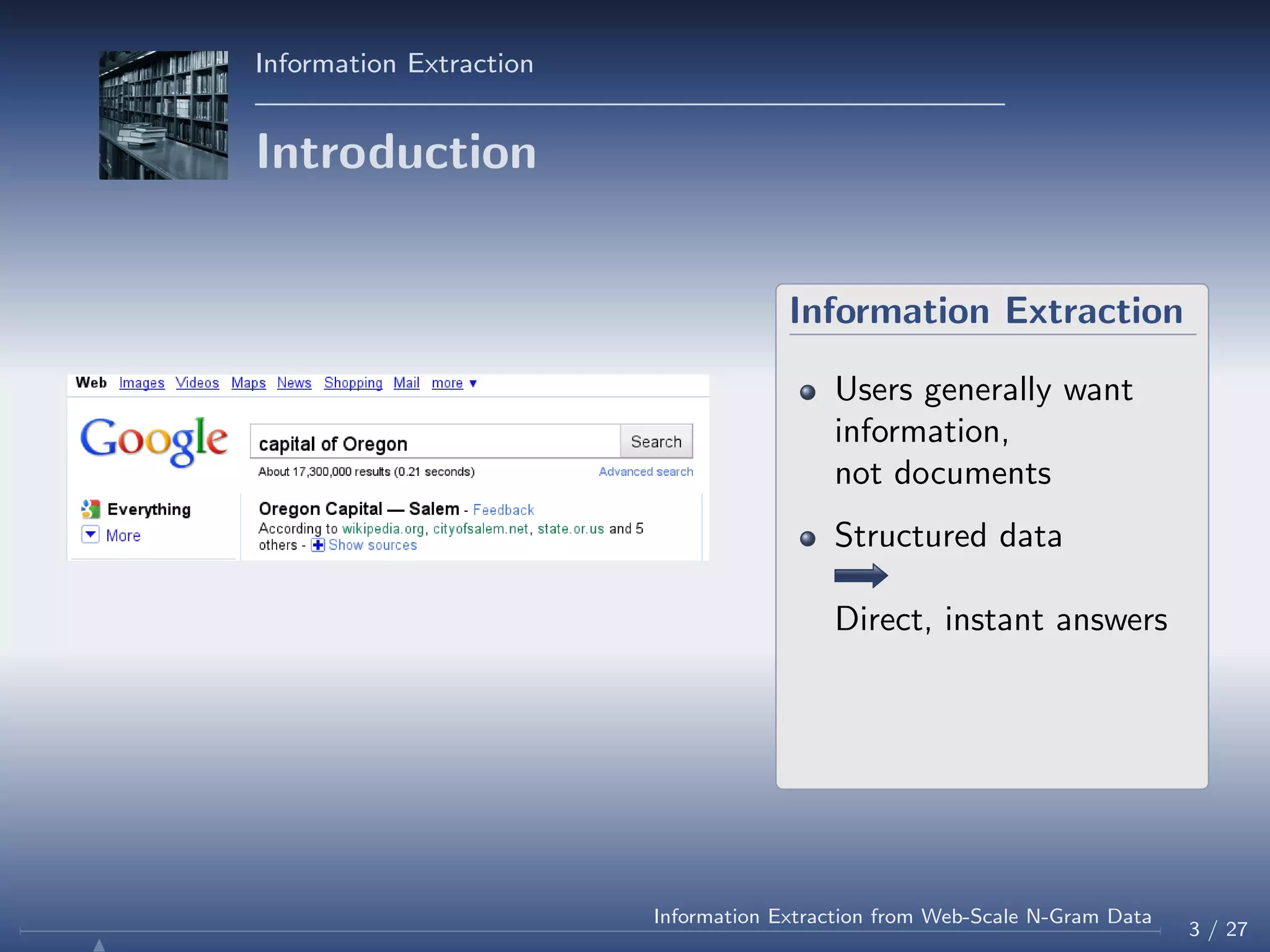Click the triangle marker on progress bar
The height and width of the screenshot is (952, 1270).
tap(99, 945)
